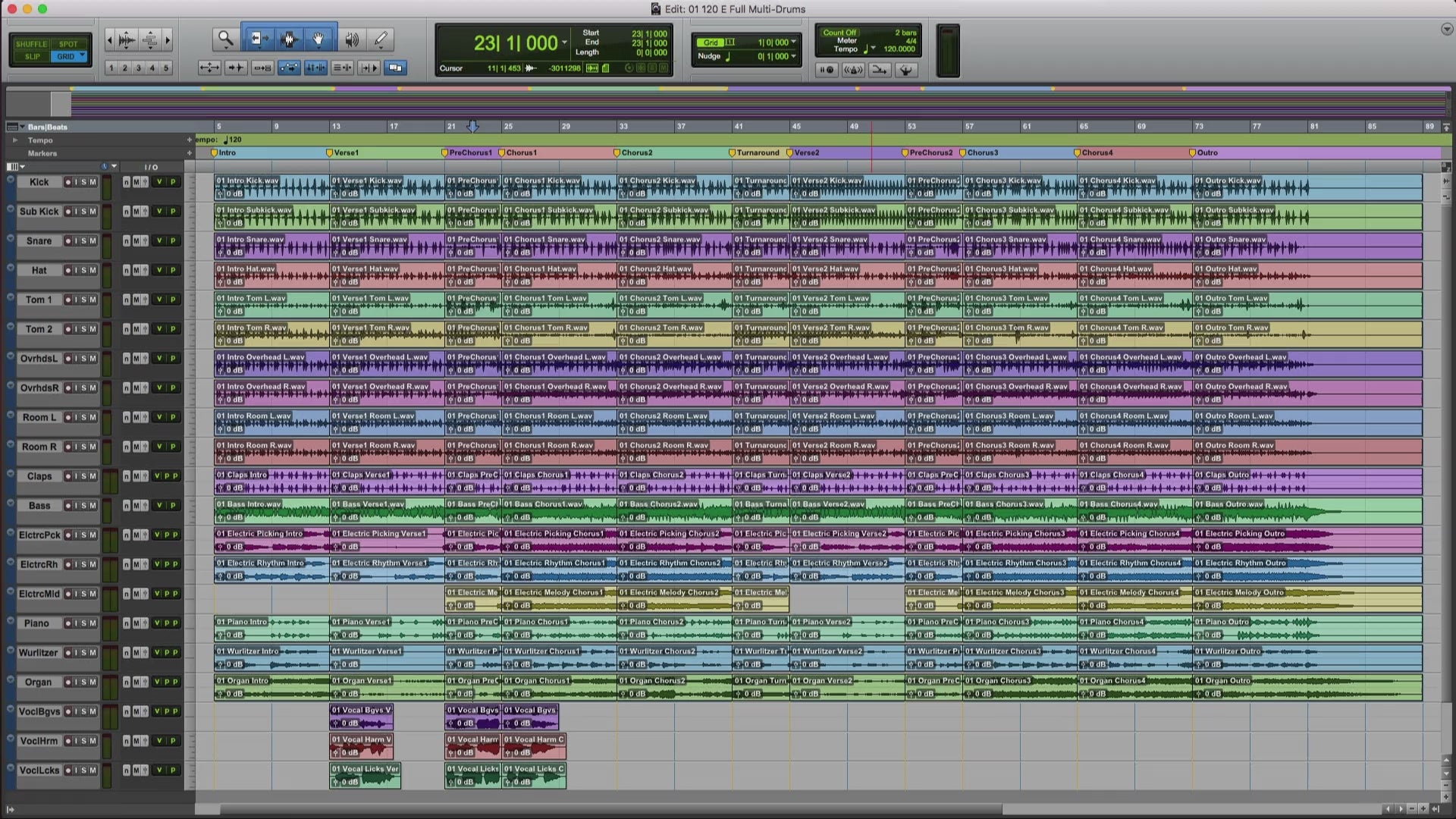The width and height of the screenshot is (1456, 819).
Task: Recall zoom preset 5
Action: [166, 67]
